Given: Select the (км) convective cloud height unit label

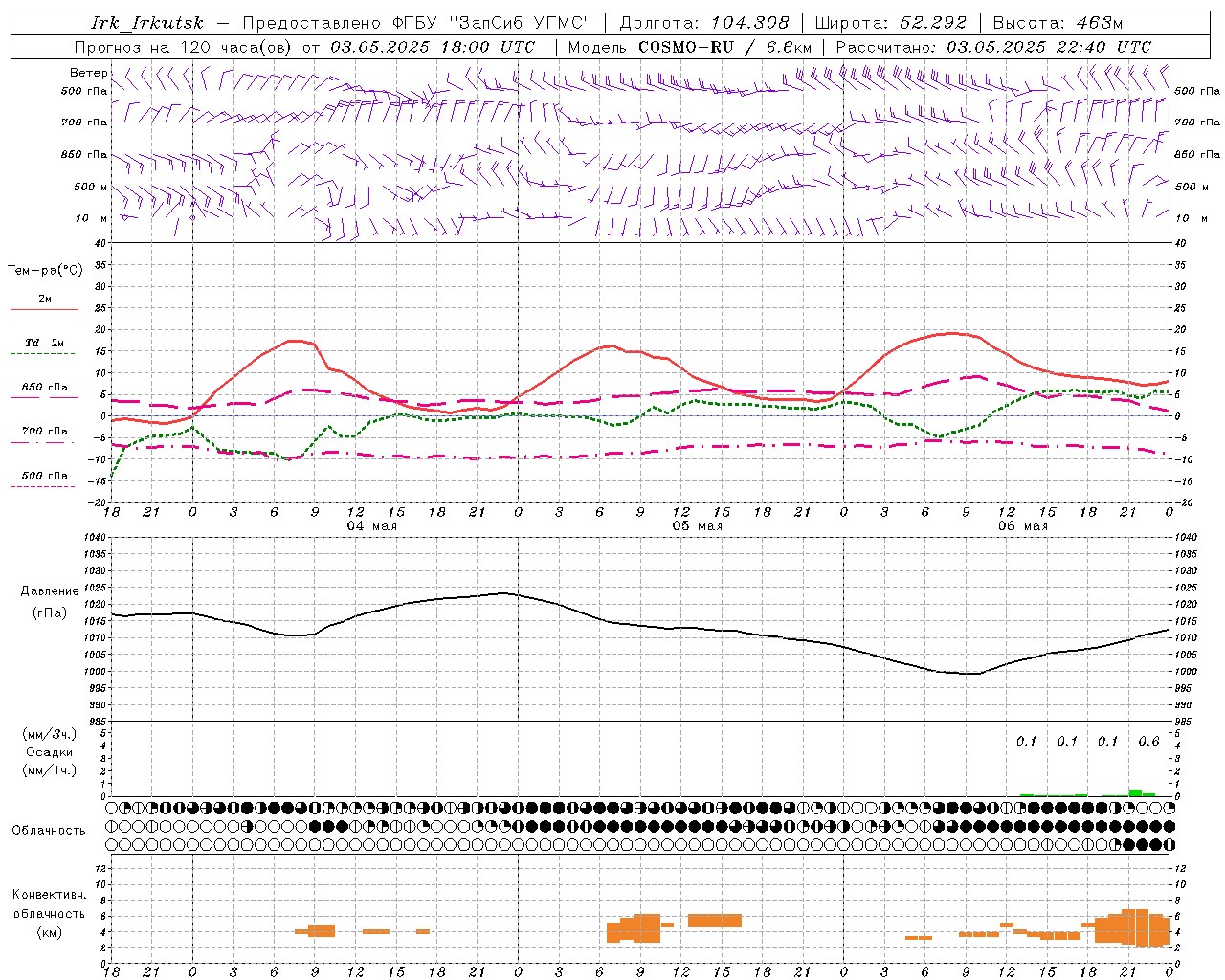Looking at the screenshot, I should point(50,931).
